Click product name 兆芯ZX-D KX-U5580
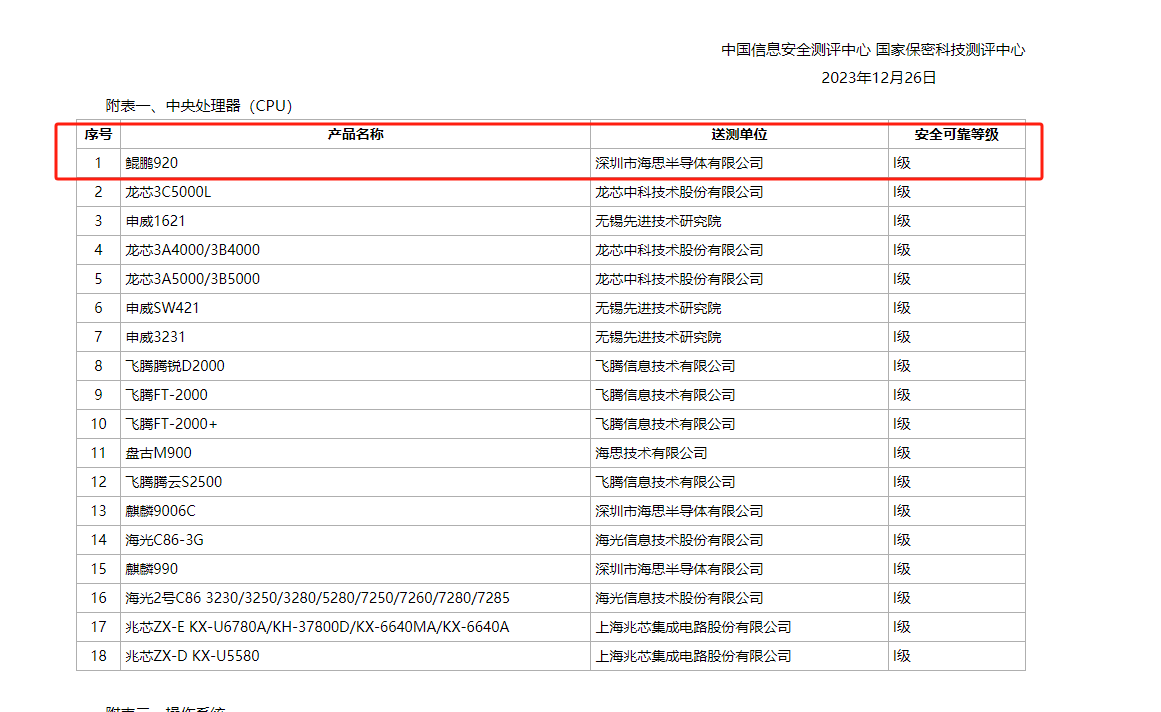Screen dimensions: 1161x712 click(x=193, y=656)
